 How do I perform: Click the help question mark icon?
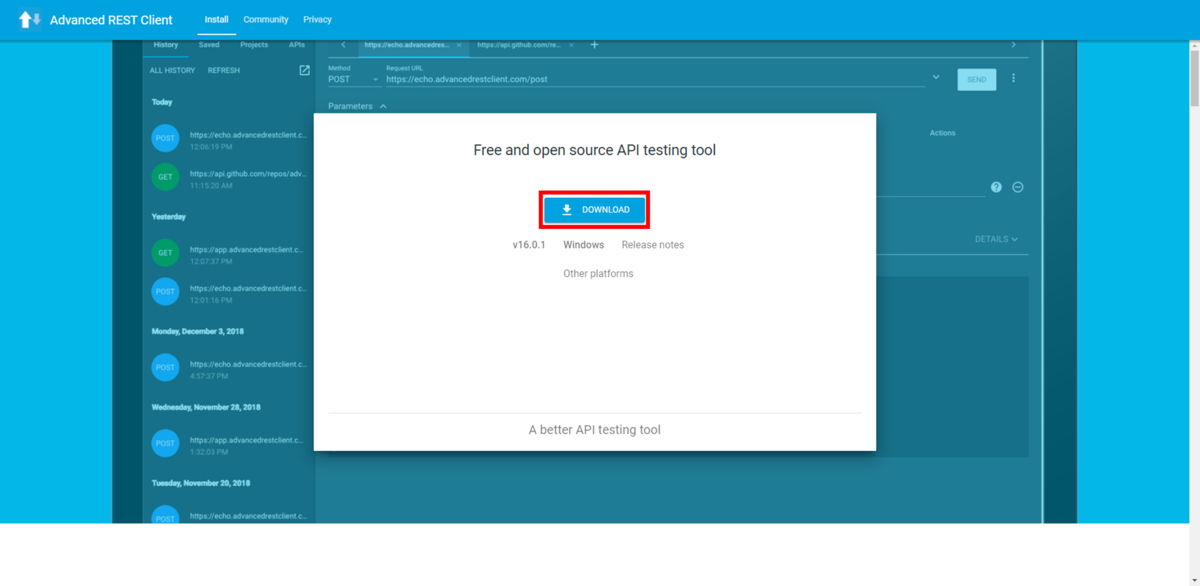click(x=996, y=187)
